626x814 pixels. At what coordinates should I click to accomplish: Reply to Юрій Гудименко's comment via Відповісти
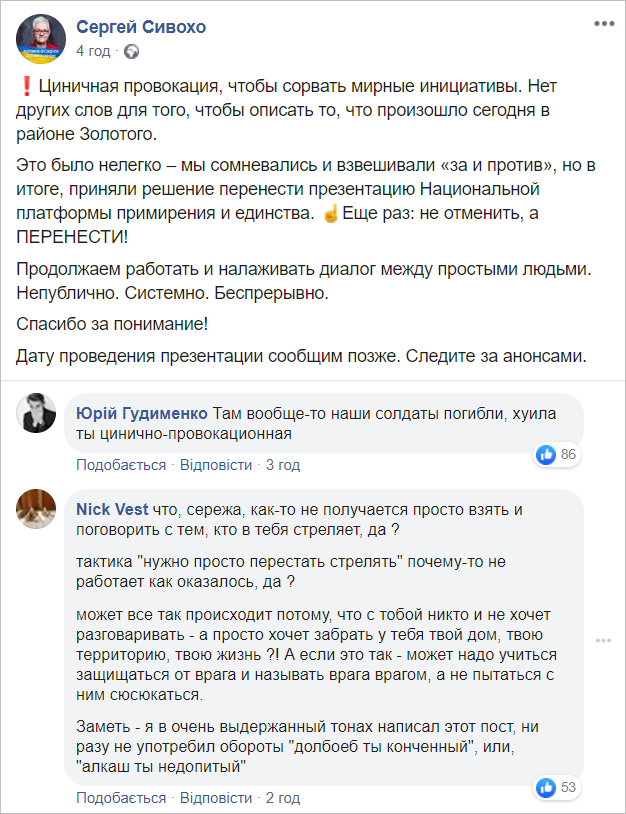(217, 465)
